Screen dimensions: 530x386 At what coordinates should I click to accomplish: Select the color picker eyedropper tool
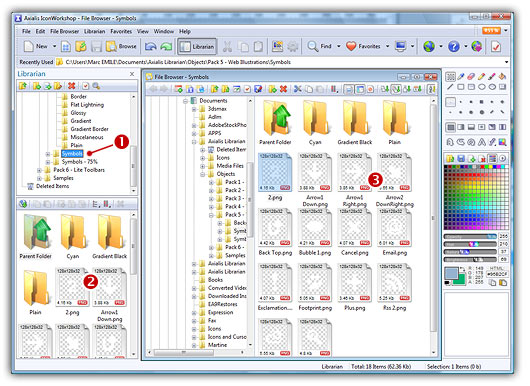click(461, 77)
